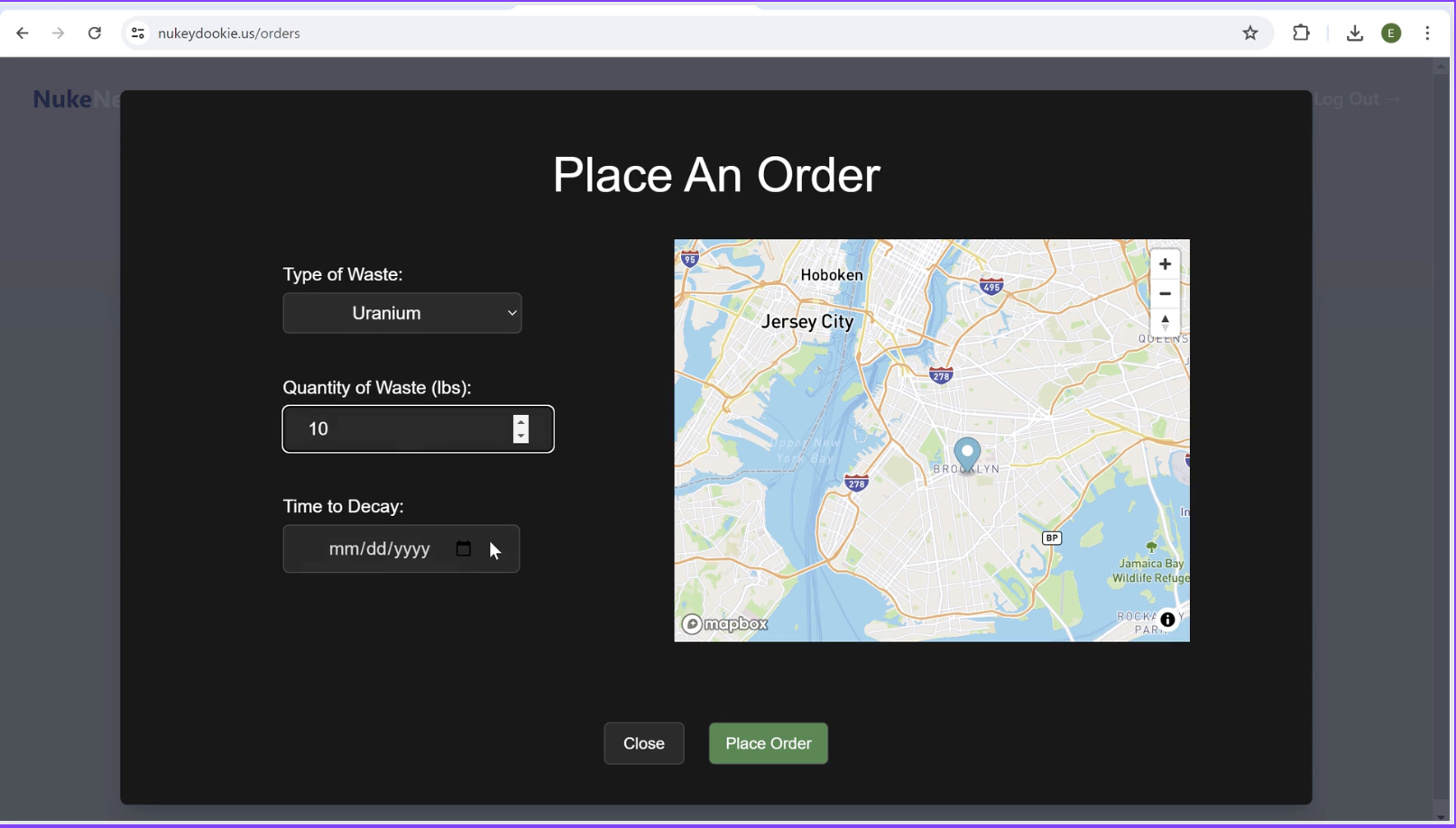
Task: Bookmark this page with the star icon
Action: [1250, 33]
